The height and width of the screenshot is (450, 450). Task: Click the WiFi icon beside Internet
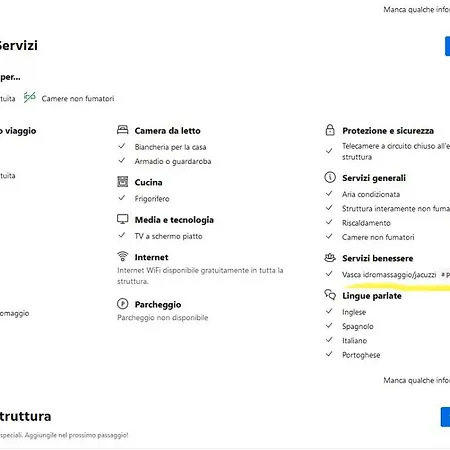pos(123,256)
